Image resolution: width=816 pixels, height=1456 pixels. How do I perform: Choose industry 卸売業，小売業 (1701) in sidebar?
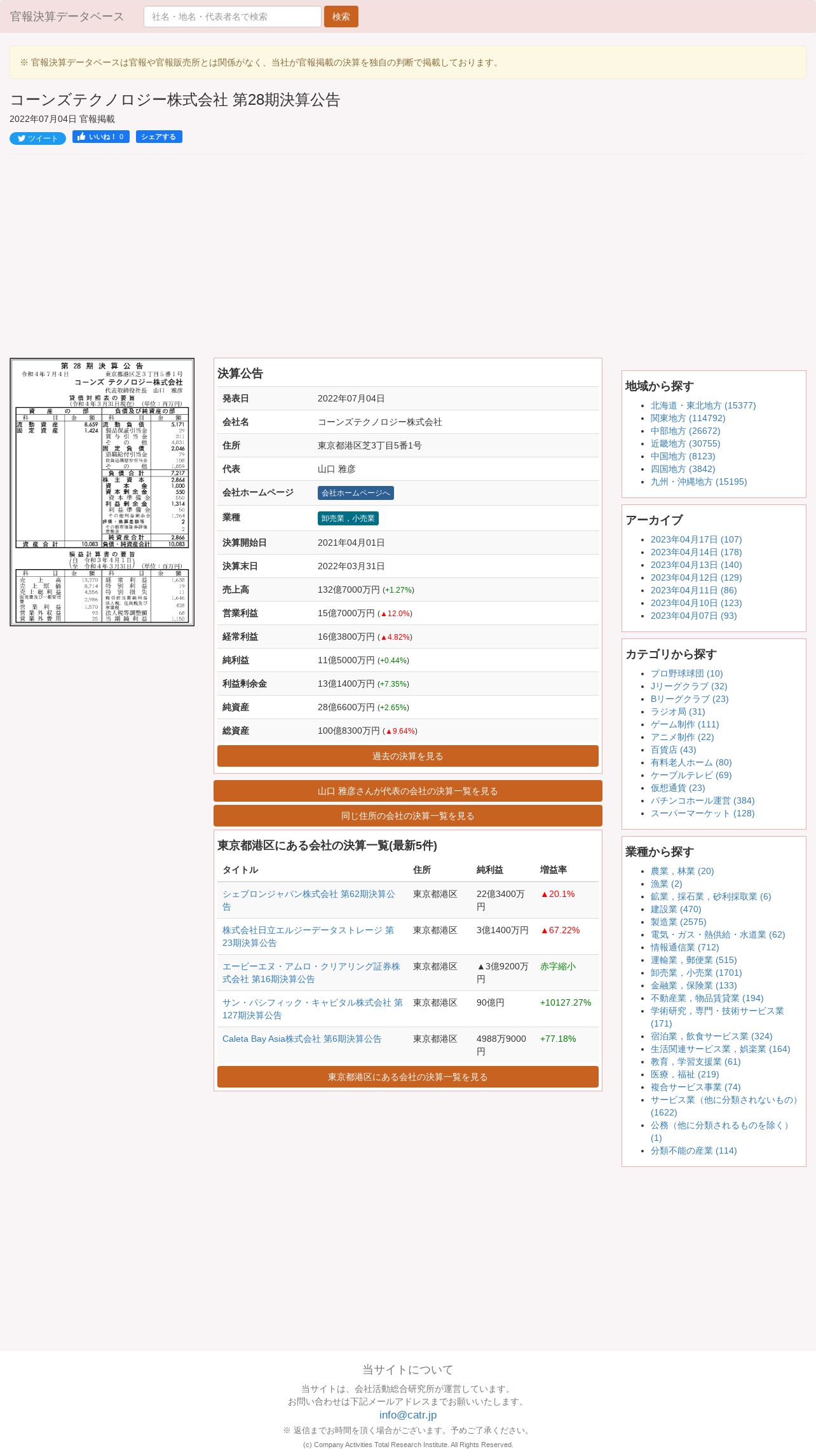696,973
